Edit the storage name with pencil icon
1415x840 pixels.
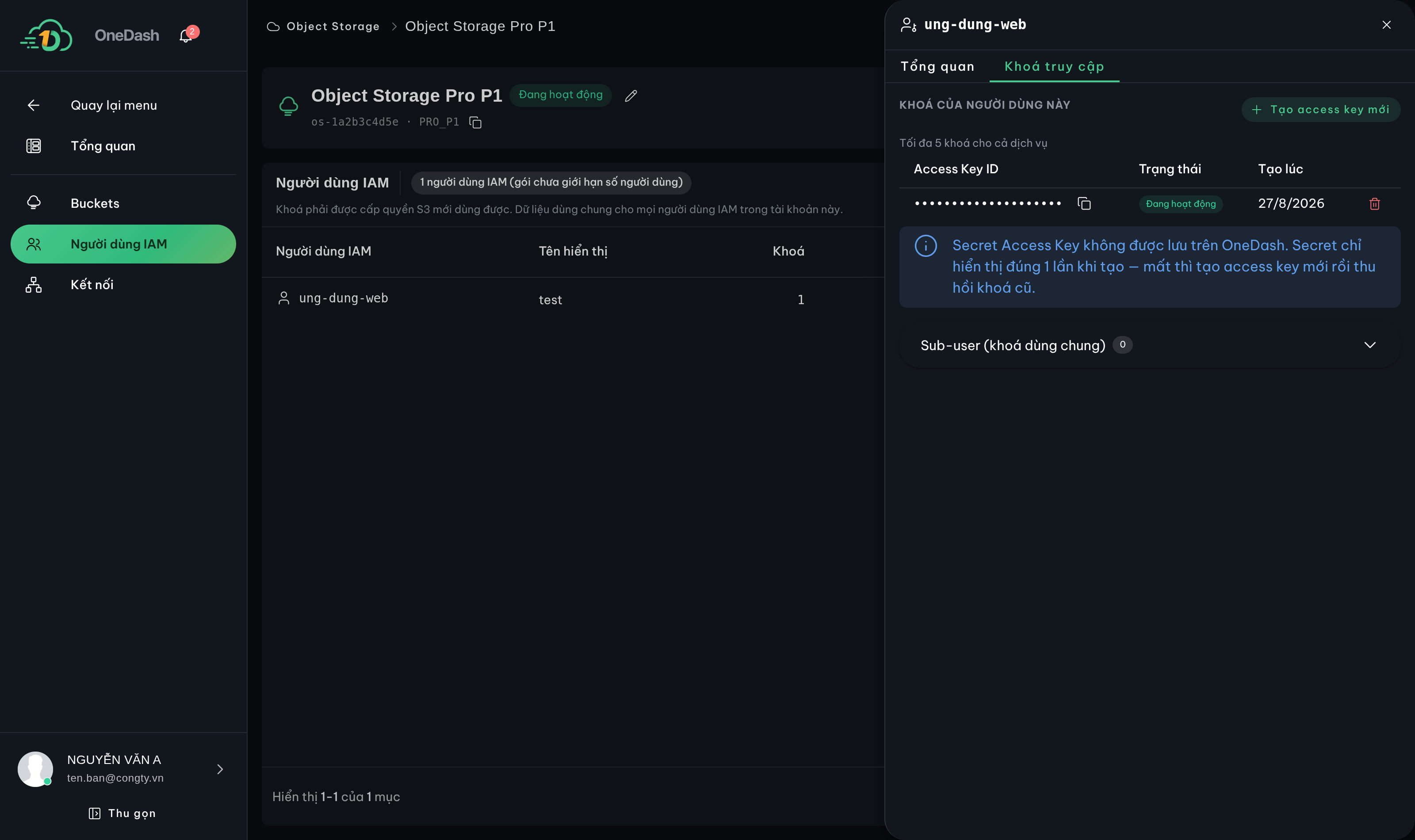click(x=631, y=95)
